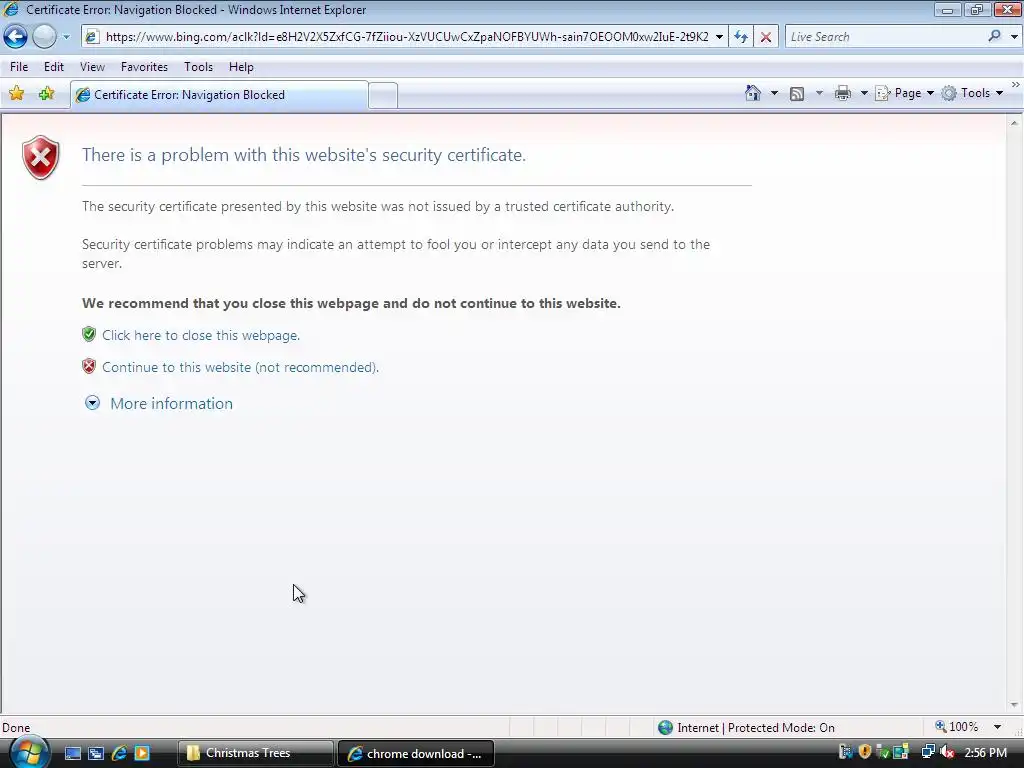Open a new blank tab
Viewport: 1024px width, 768px height.
pos(383,95)
